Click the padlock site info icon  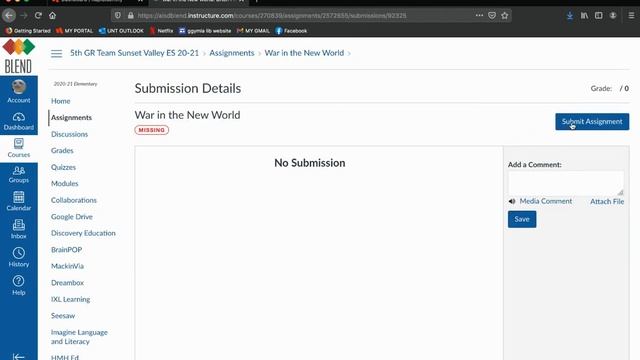click(131, 16)
